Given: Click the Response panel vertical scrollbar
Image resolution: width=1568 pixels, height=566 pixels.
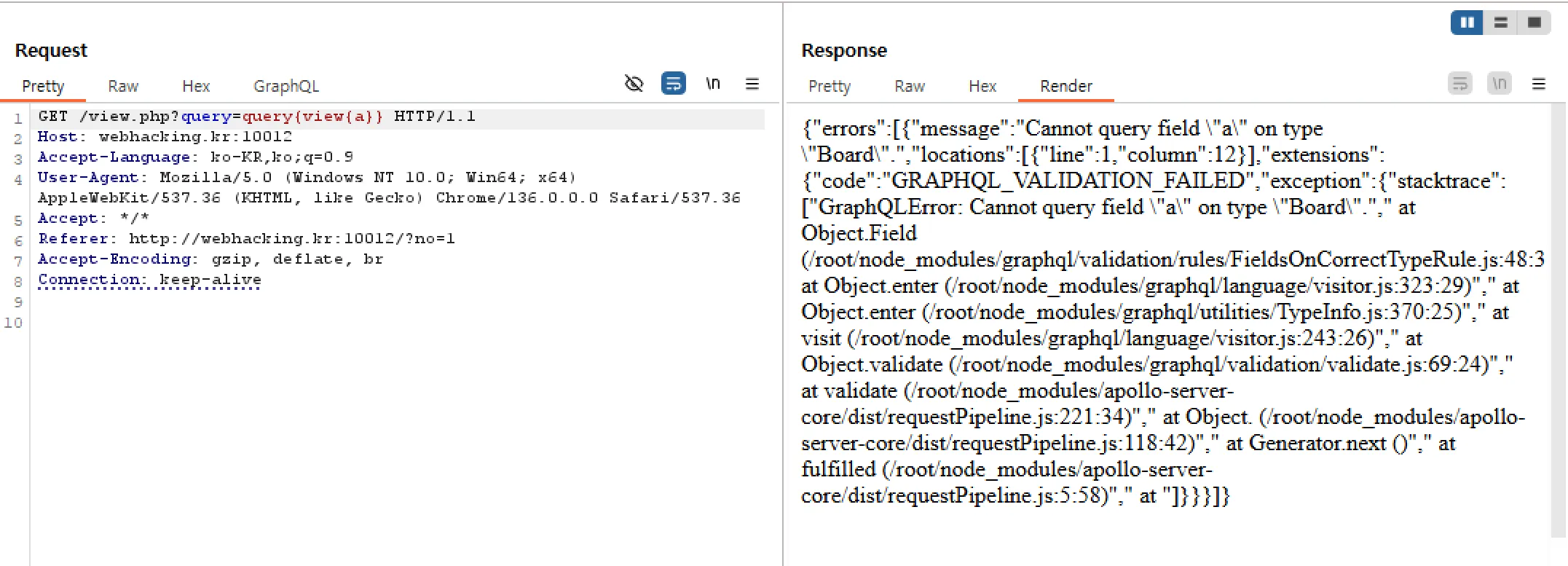Looking at the screenshot, I should tap(1559, 321).
